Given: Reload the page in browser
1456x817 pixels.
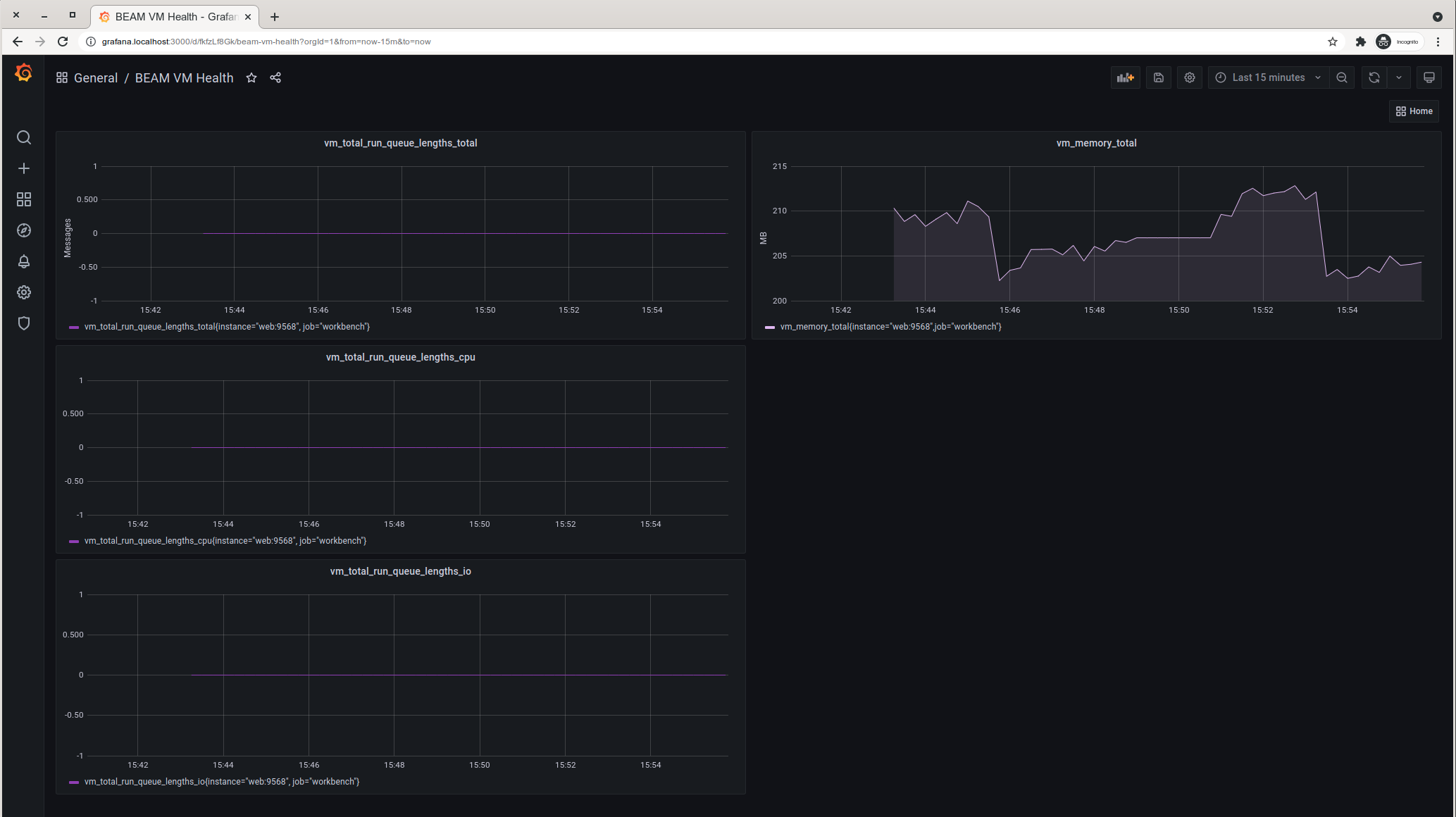Looking at the screenshot, I should 63,42.
